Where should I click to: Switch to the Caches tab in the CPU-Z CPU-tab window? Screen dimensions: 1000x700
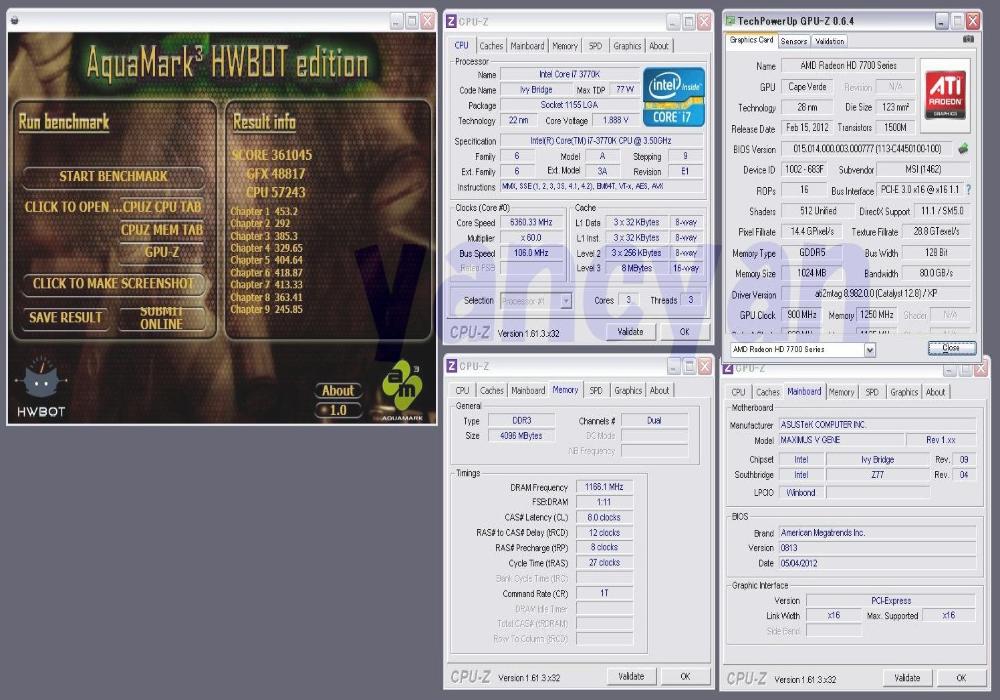pyautogui.click(x=491, y=46)
